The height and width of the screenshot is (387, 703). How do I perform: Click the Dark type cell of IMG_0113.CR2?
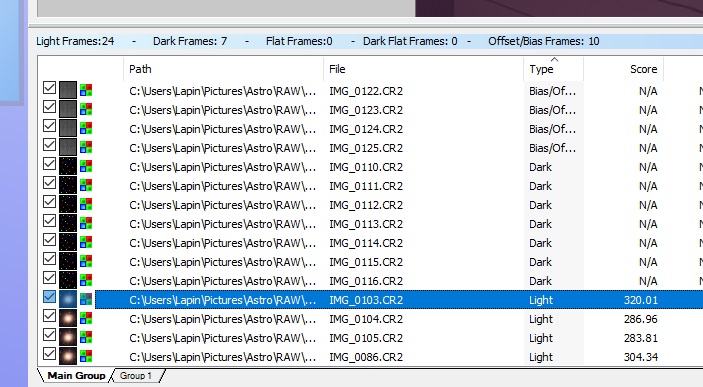click(x=540, y=224)
